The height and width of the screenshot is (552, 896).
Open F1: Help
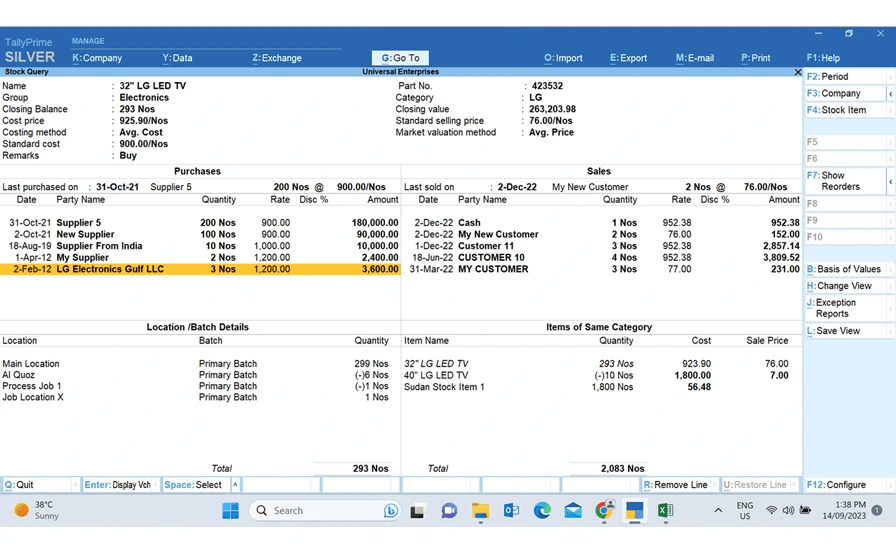pyautogui.click(x=823, y=58)
